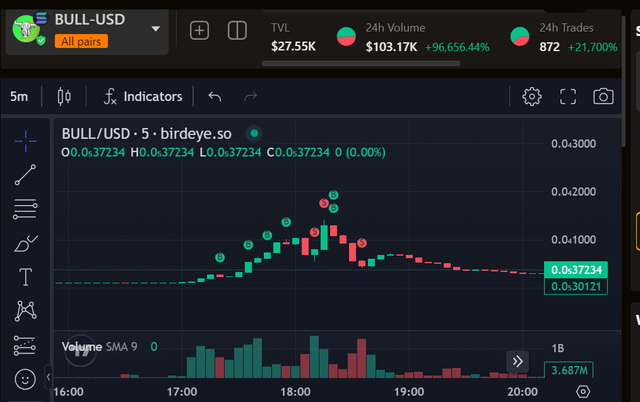Open the chart patterns tool
This screenshot has width=640, height=402.
click(25, 311)
